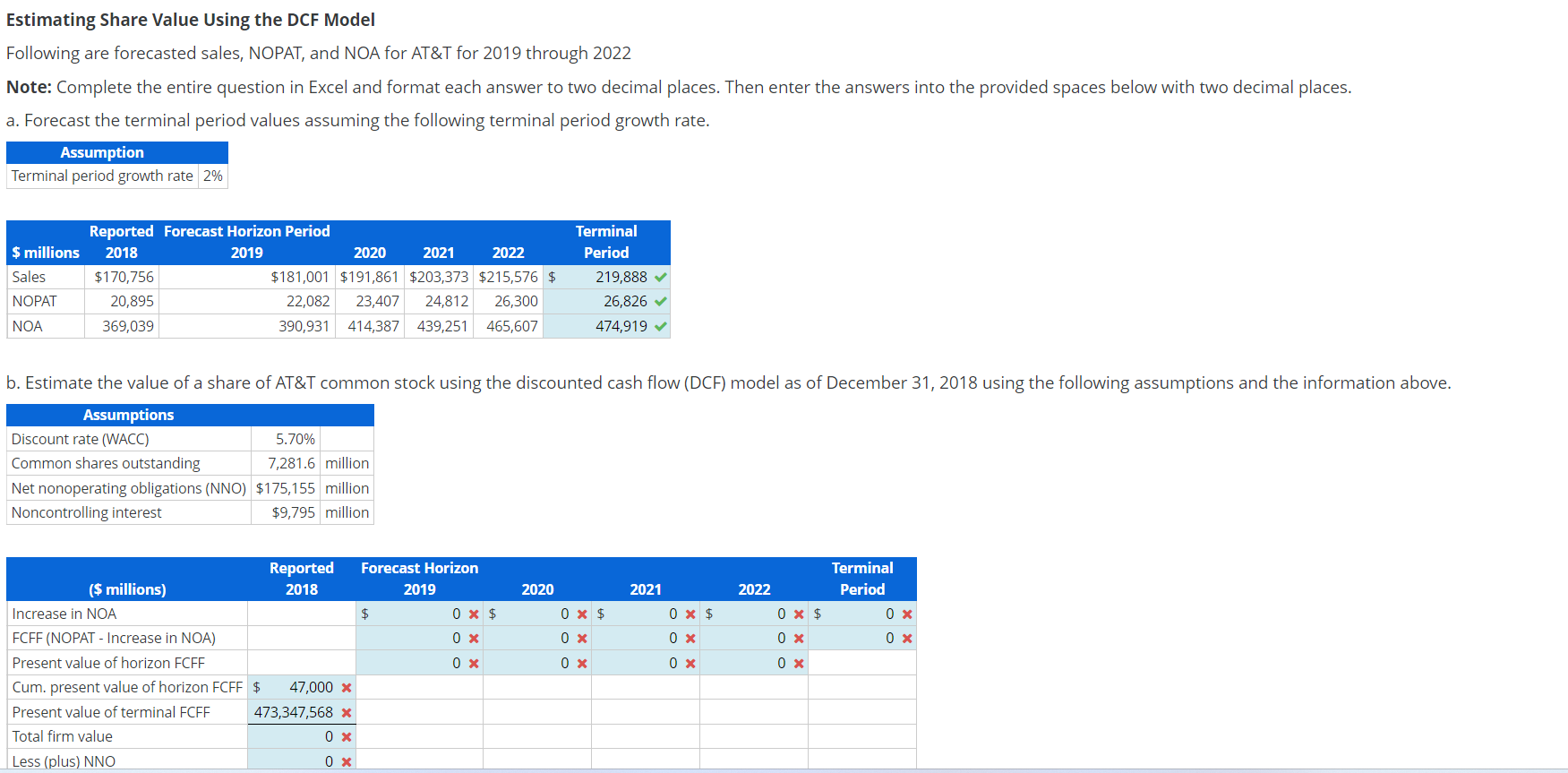Click the 2019 Sales forecast $181,001

[x=300, y=277]
